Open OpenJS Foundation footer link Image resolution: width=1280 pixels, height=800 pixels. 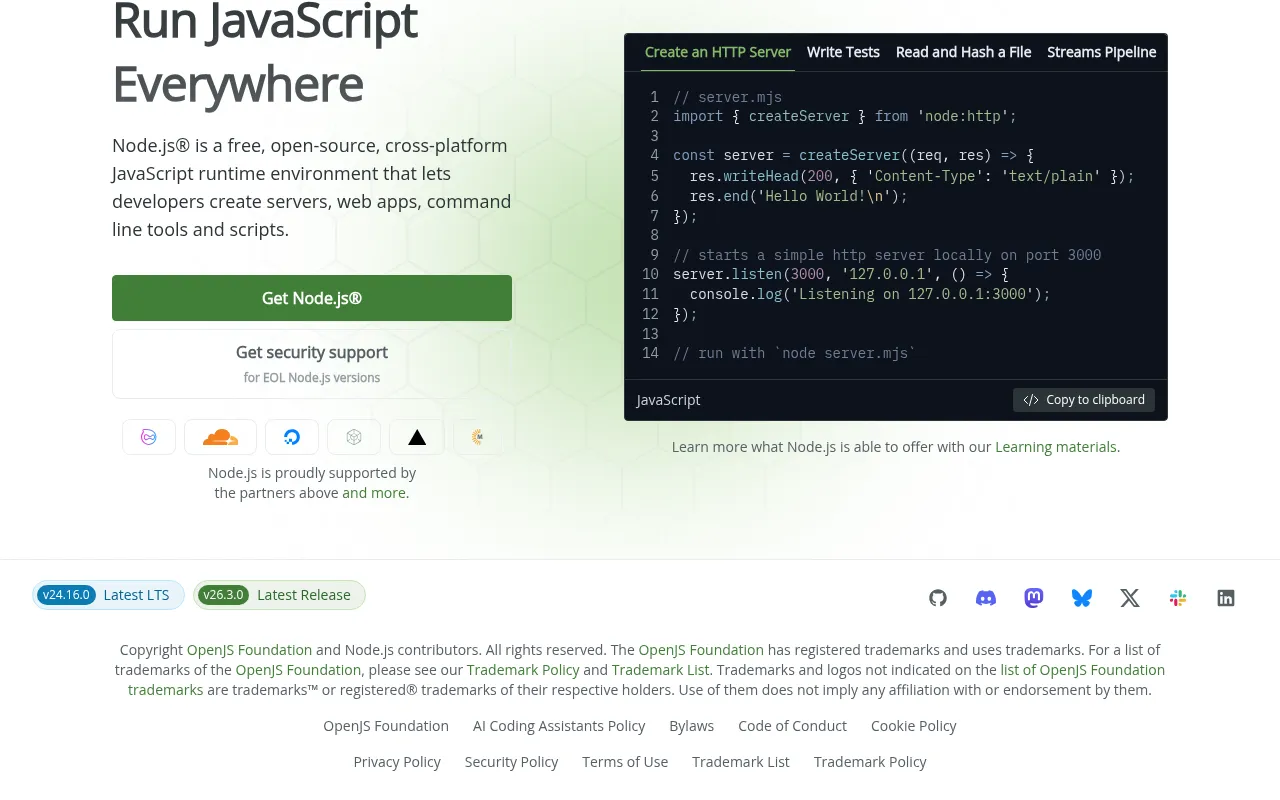[386, 726]
